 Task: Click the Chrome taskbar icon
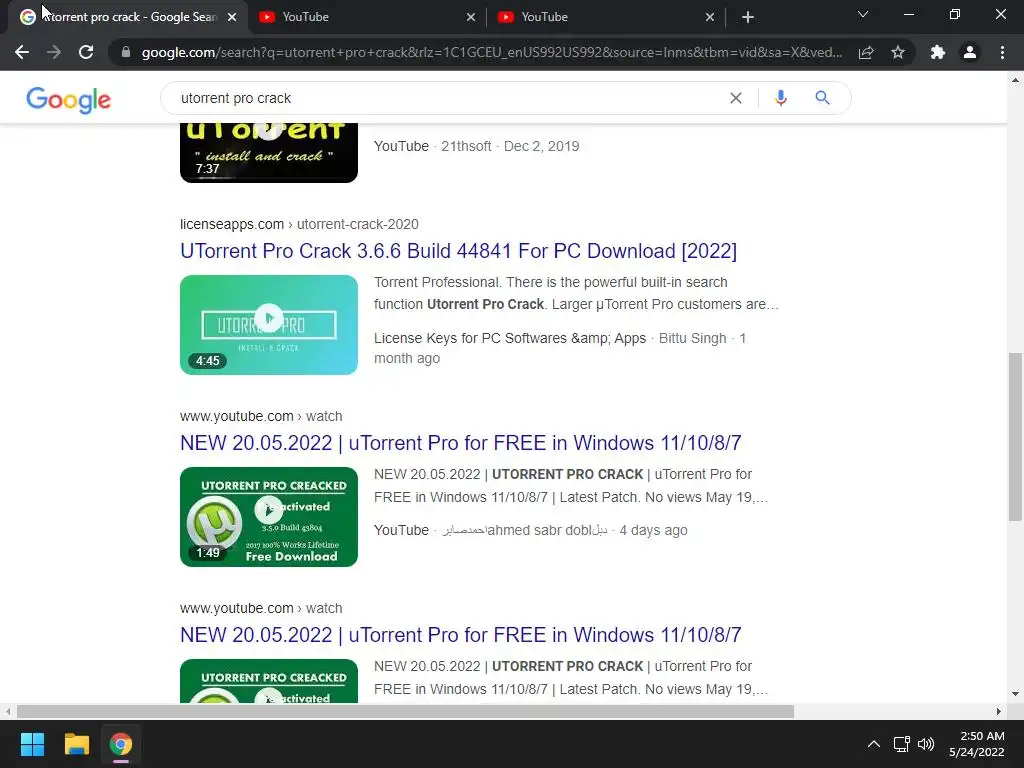(120, 744)
